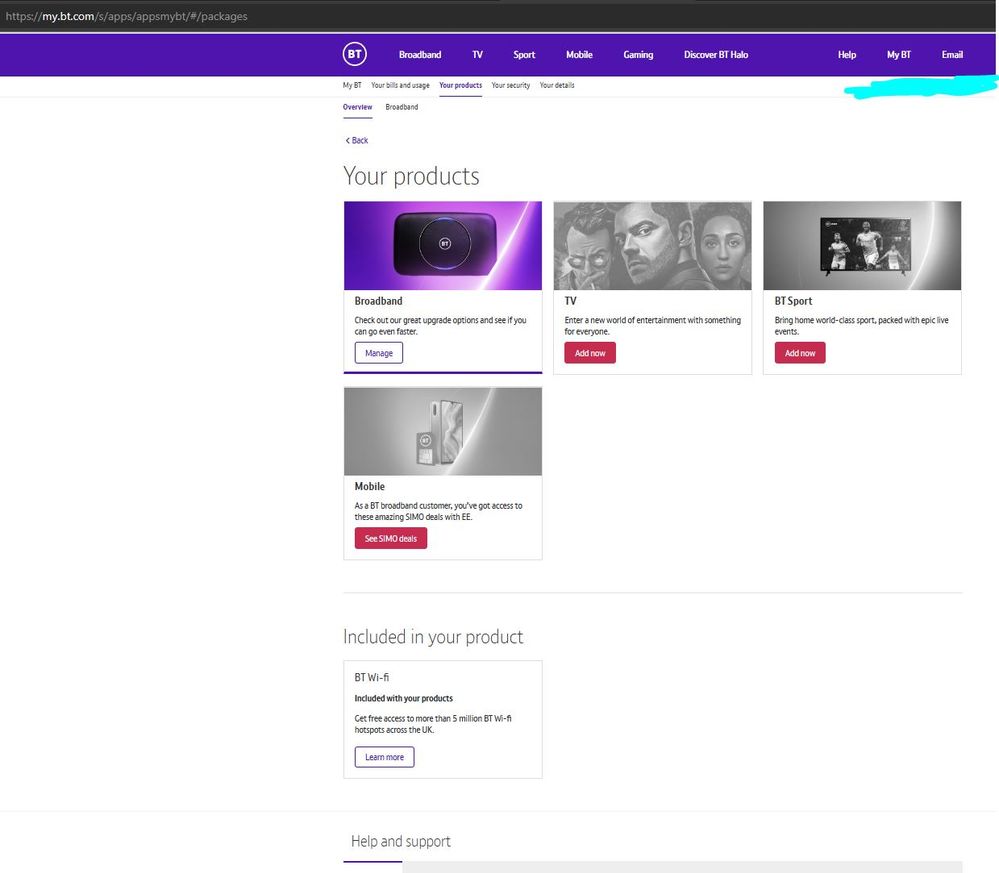Open the Your details tab
Image resolution: width=999 pixels, height=873 pixels.
click(x=557, y=86)
